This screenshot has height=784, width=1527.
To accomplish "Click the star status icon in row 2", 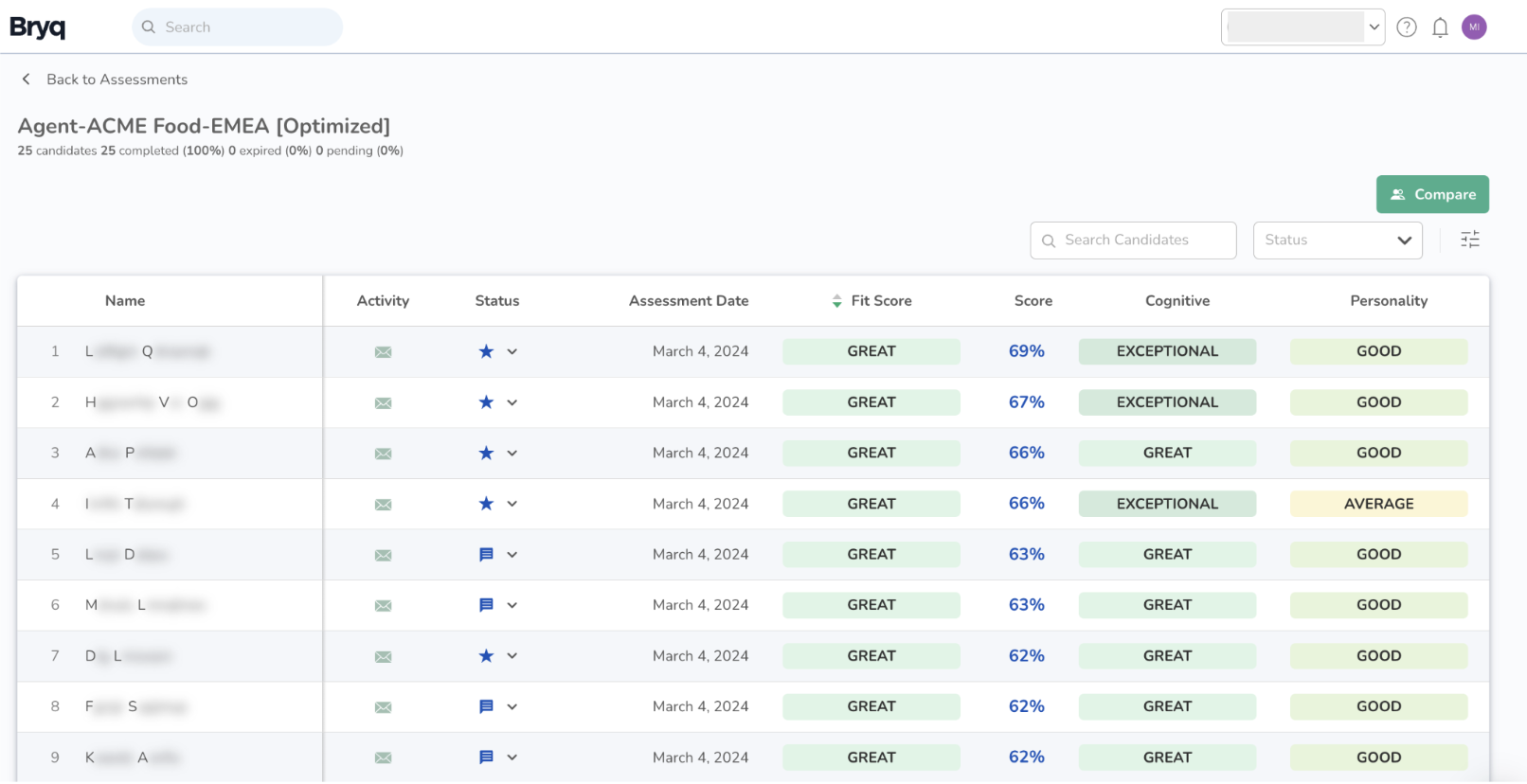I will (x=486, y=402).
